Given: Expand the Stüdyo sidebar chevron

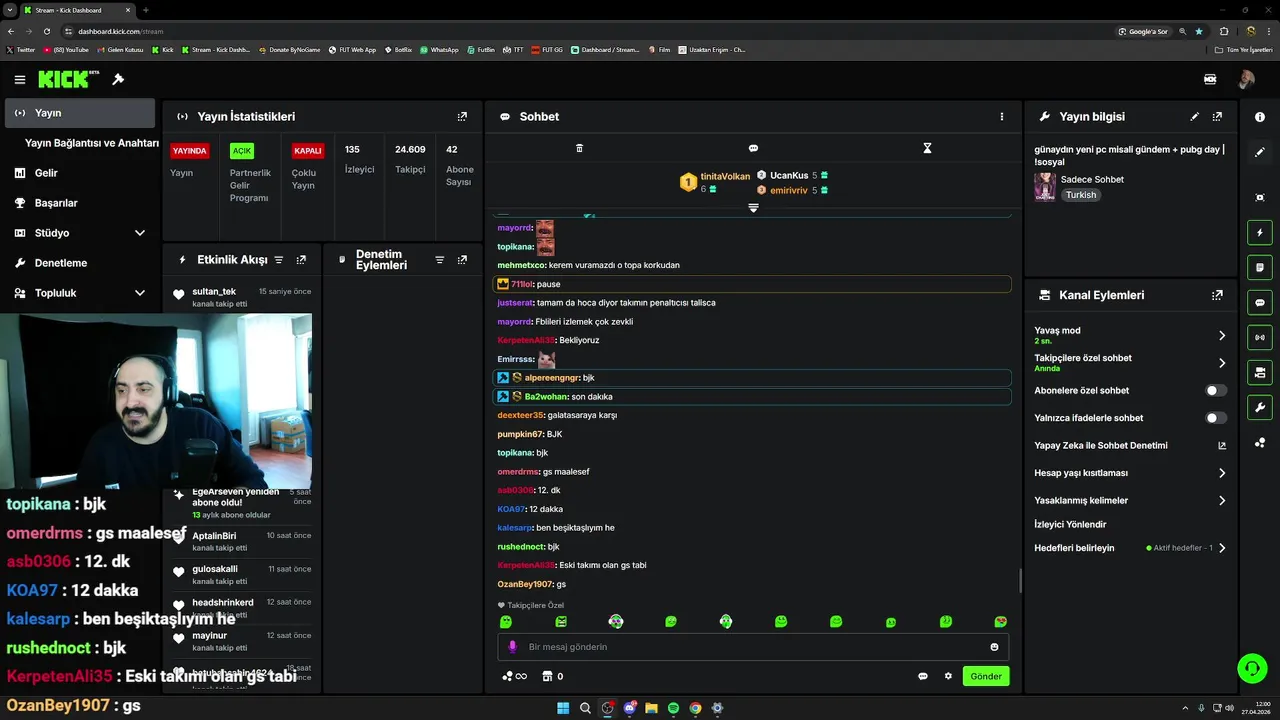Looking at the screenshot, I should coord(140,233).
